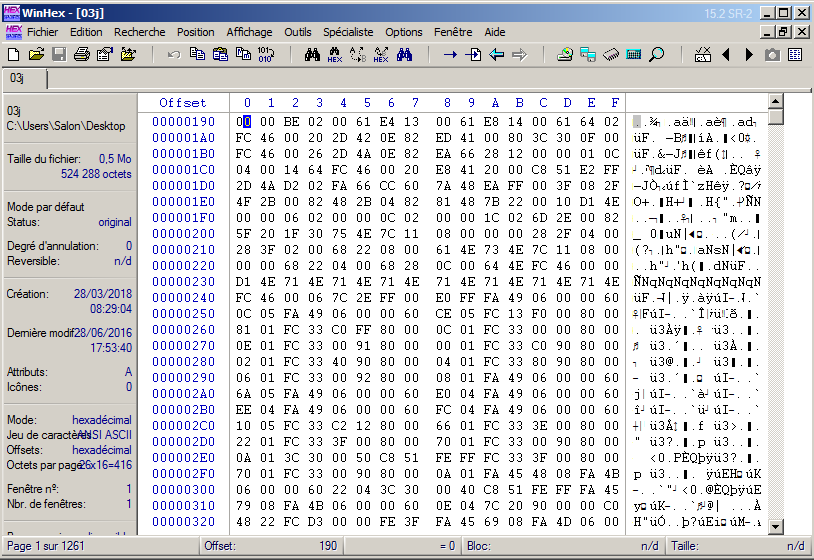Open the Options menu

tap(404, 32)
